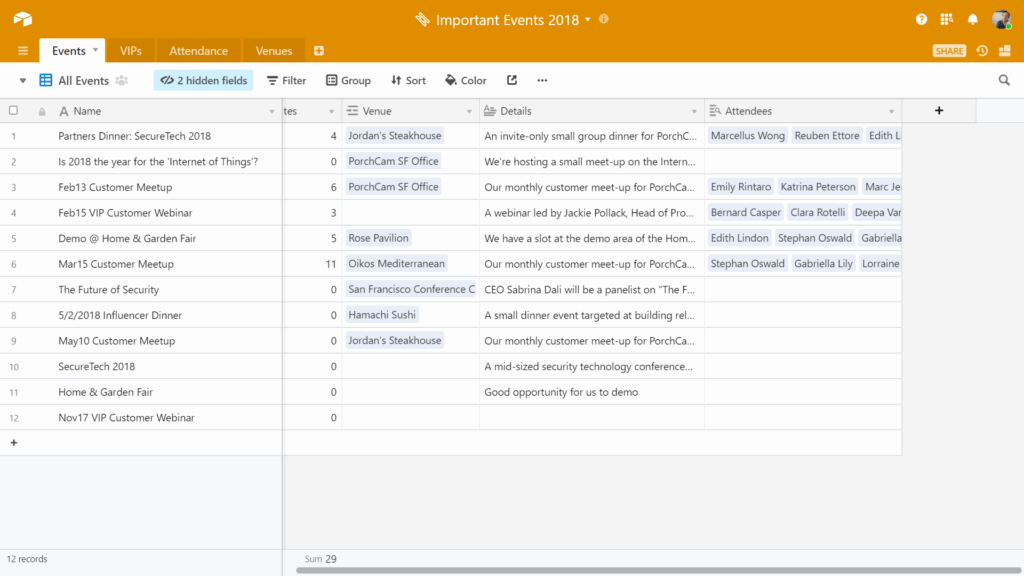
Task: Open the notifications bell
Action: [972, 20]
